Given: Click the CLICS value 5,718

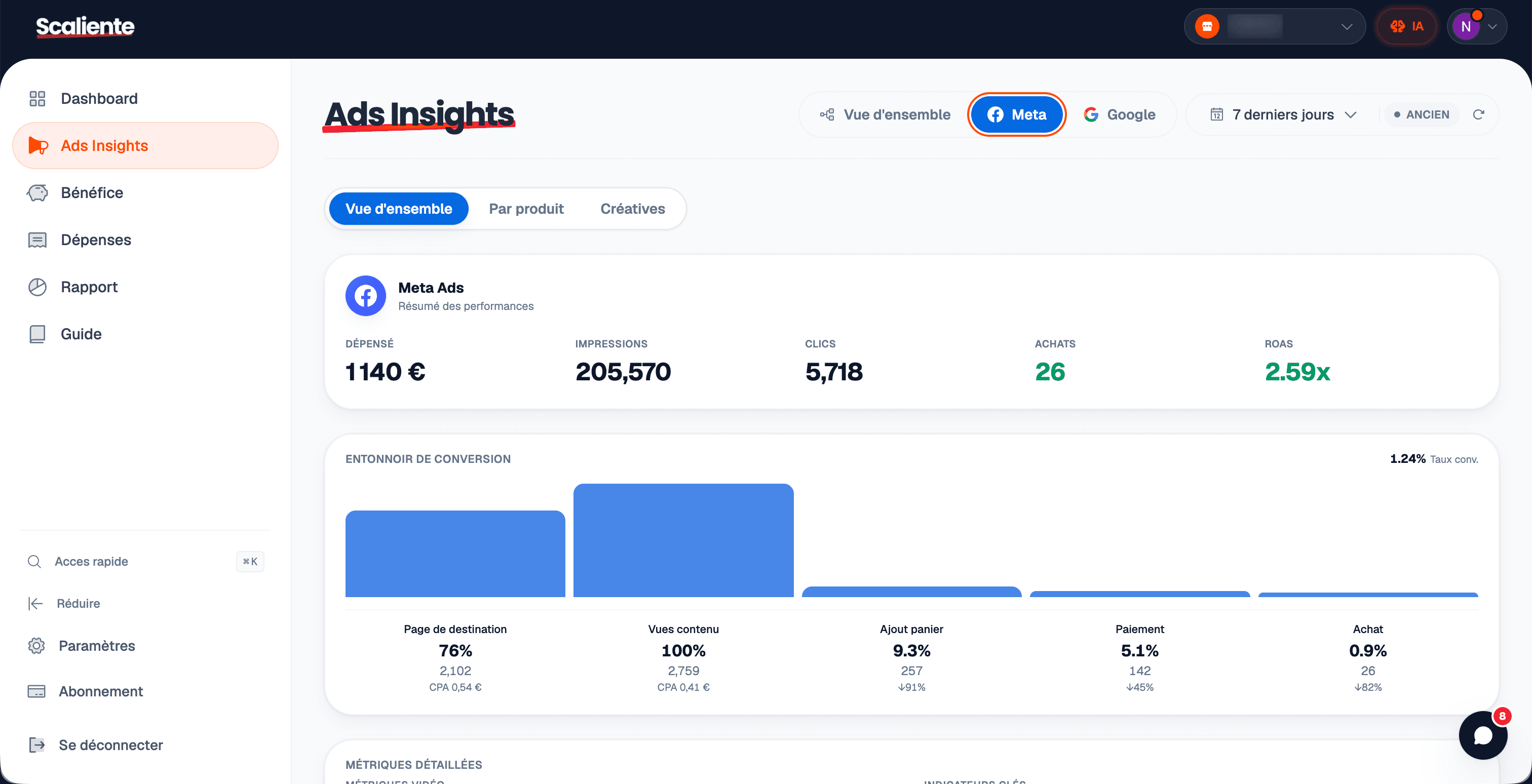Looking at the screenshot, I should 834,372.
